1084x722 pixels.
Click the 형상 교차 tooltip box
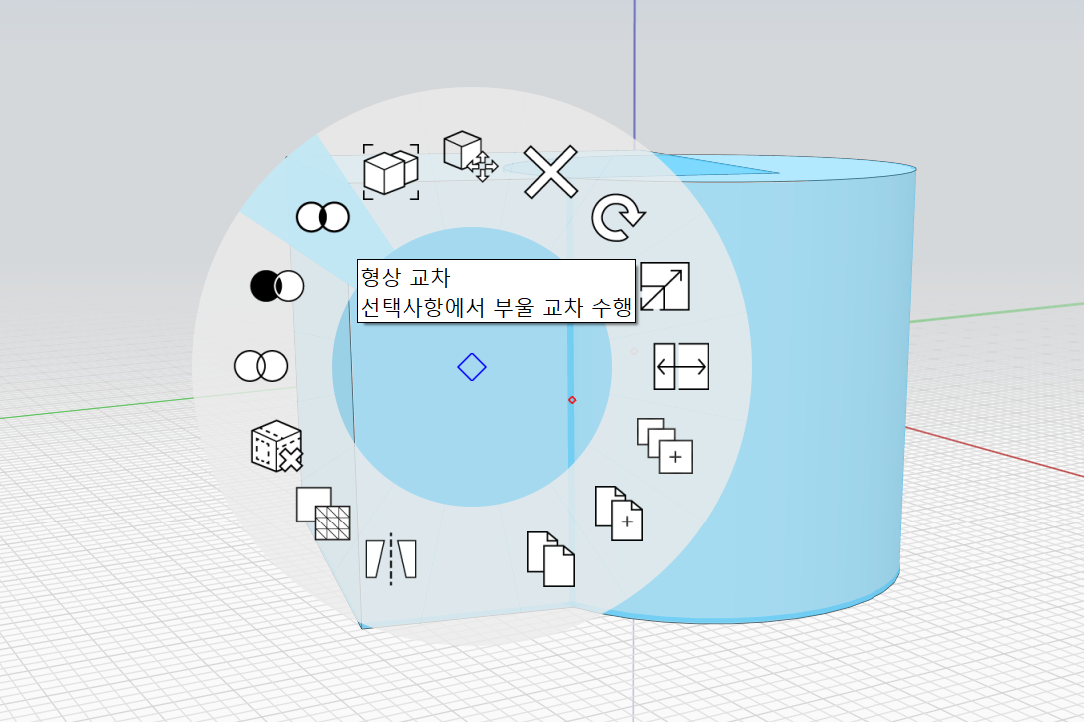(496, 292)
